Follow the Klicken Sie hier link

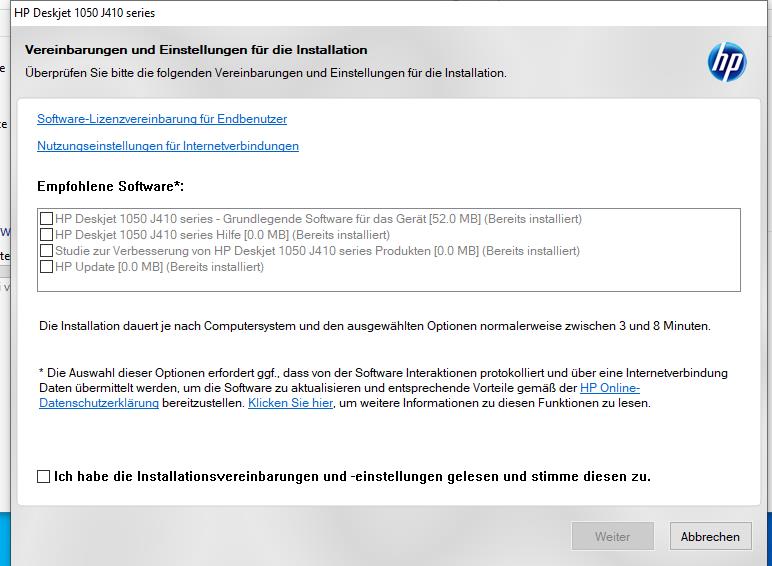[290, 403]
